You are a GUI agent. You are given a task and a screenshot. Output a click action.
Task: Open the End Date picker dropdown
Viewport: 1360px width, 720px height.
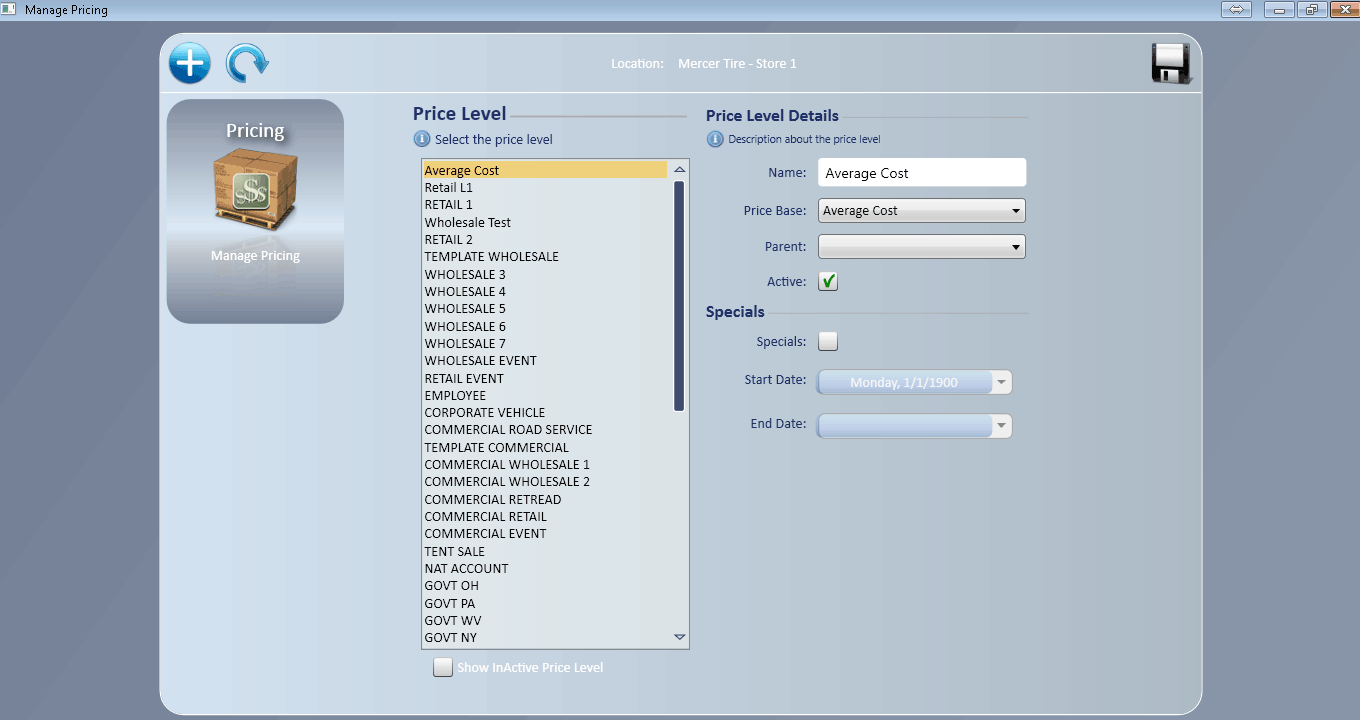pyautogui.click(x=1001, y=426)
